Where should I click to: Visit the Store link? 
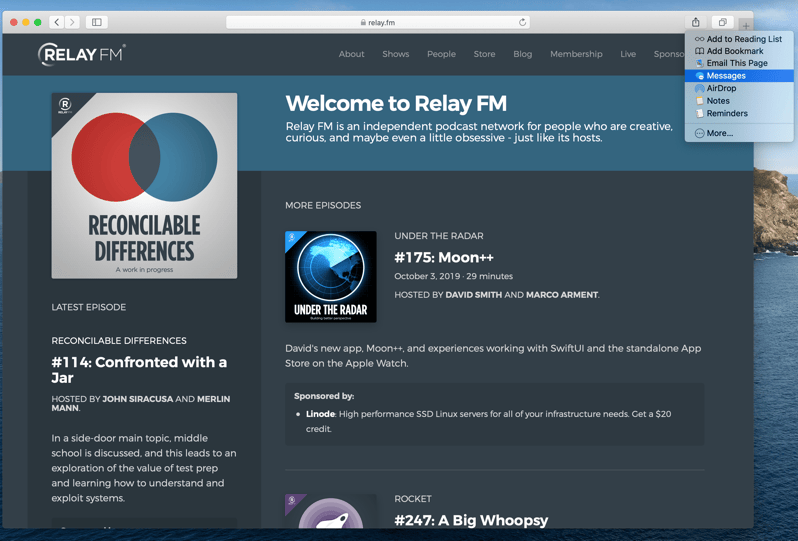tap(484, 54)
